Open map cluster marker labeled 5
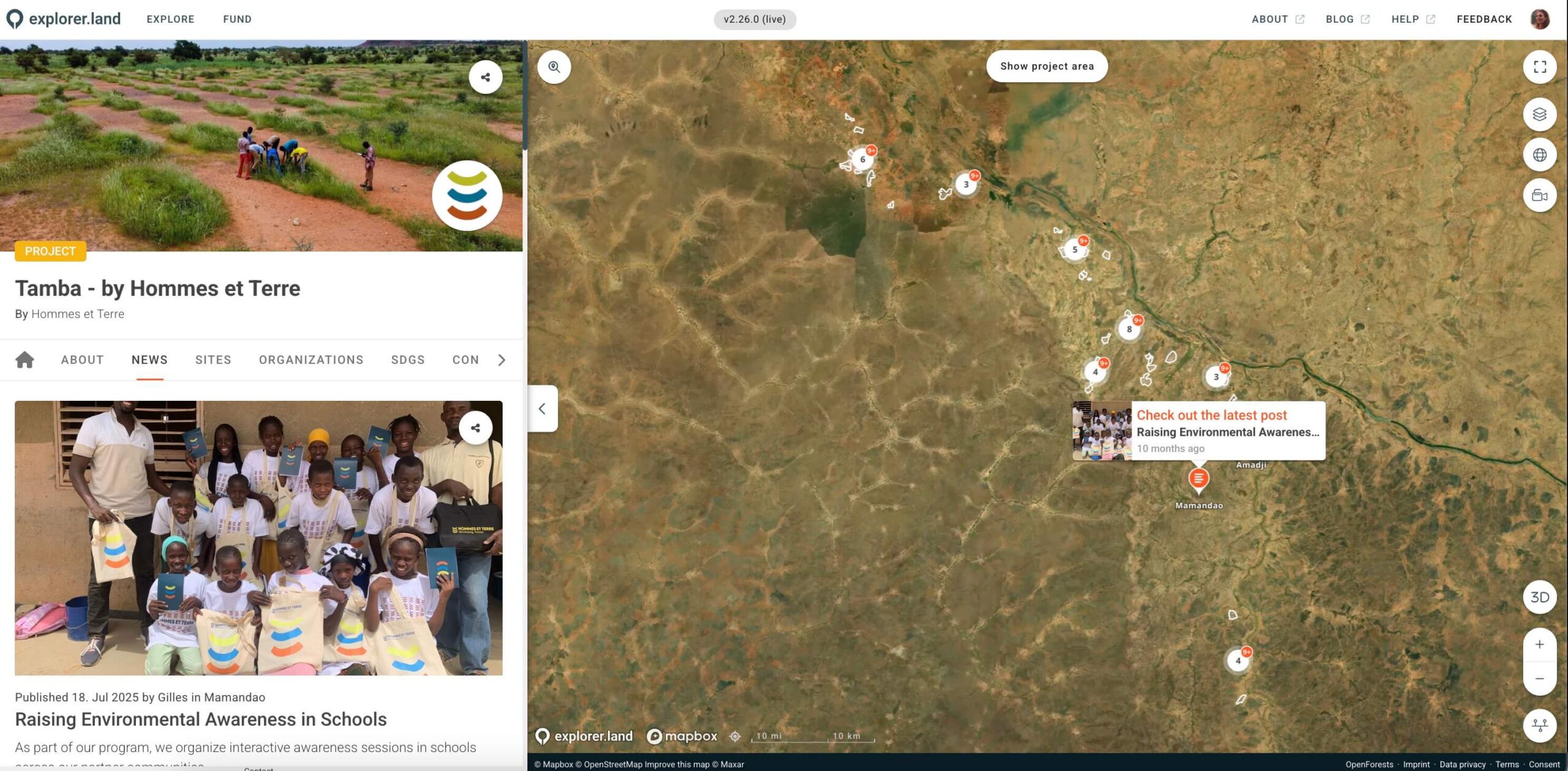The image size is (1568, 771). [1075, 249]
